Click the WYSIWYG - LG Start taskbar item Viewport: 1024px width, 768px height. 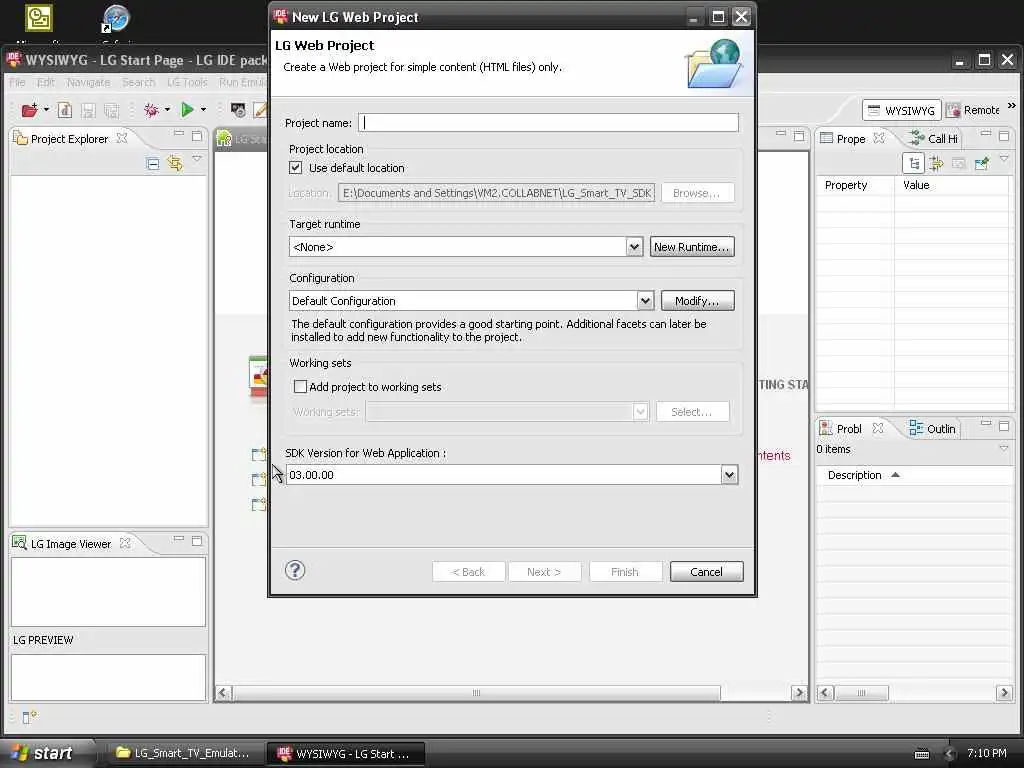[x=345, y=754]
